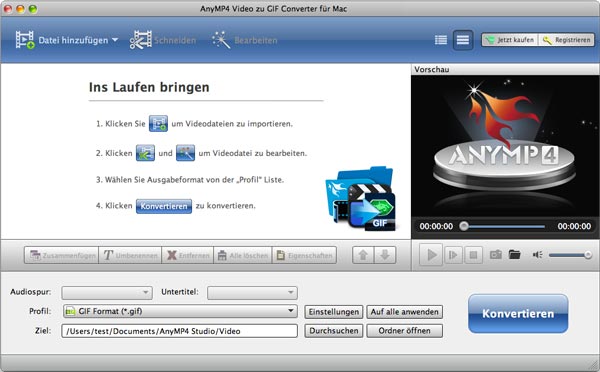
Task: Open the Profil GIF Format dropdown
Action: pyautogui.click(x=180, y=311)
